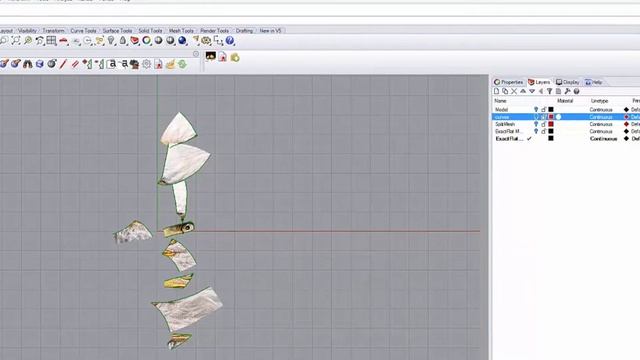
Task: Open the Curve Tools toolbar tab
Action: [x=83, y=31]
